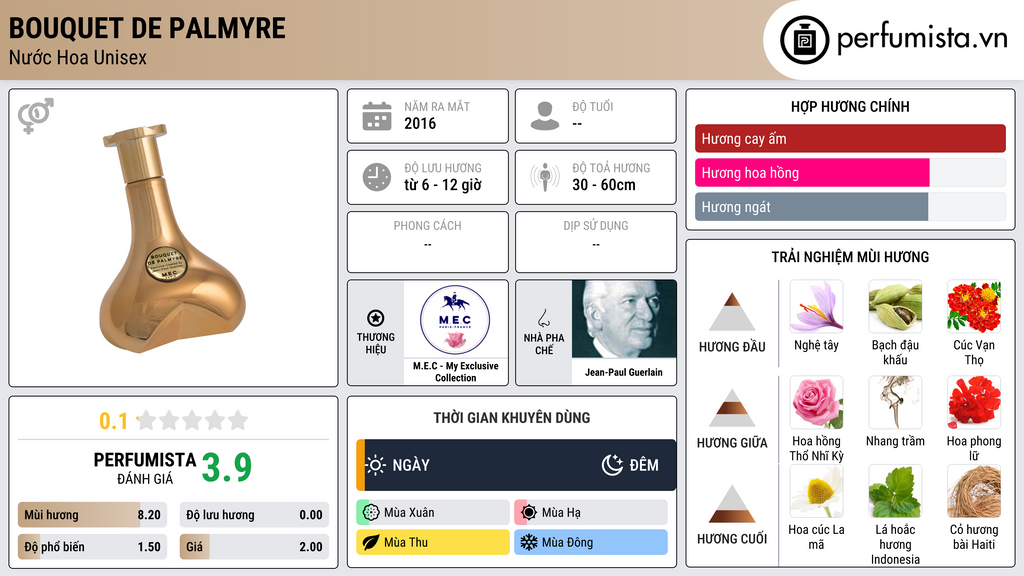Click the release year value 2016
Viewport: 1024px width, 576px height.
click(x=420, y=123)
